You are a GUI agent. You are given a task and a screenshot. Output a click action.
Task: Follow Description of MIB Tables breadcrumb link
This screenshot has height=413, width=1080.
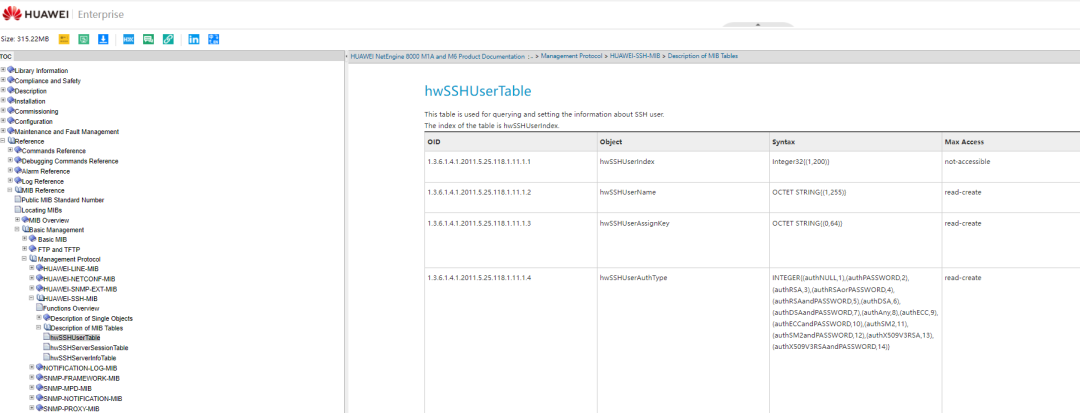pos(703,55)
